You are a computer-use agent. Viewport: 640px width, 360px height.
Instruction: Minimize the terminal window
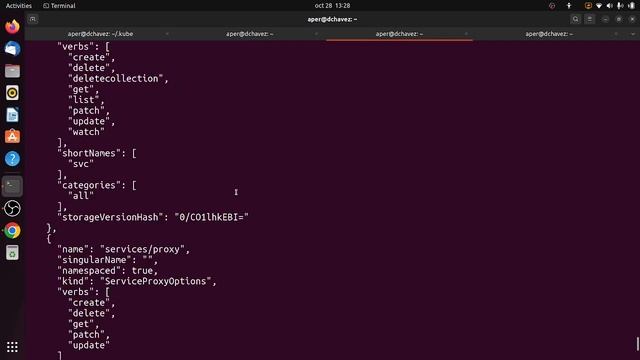605,19
